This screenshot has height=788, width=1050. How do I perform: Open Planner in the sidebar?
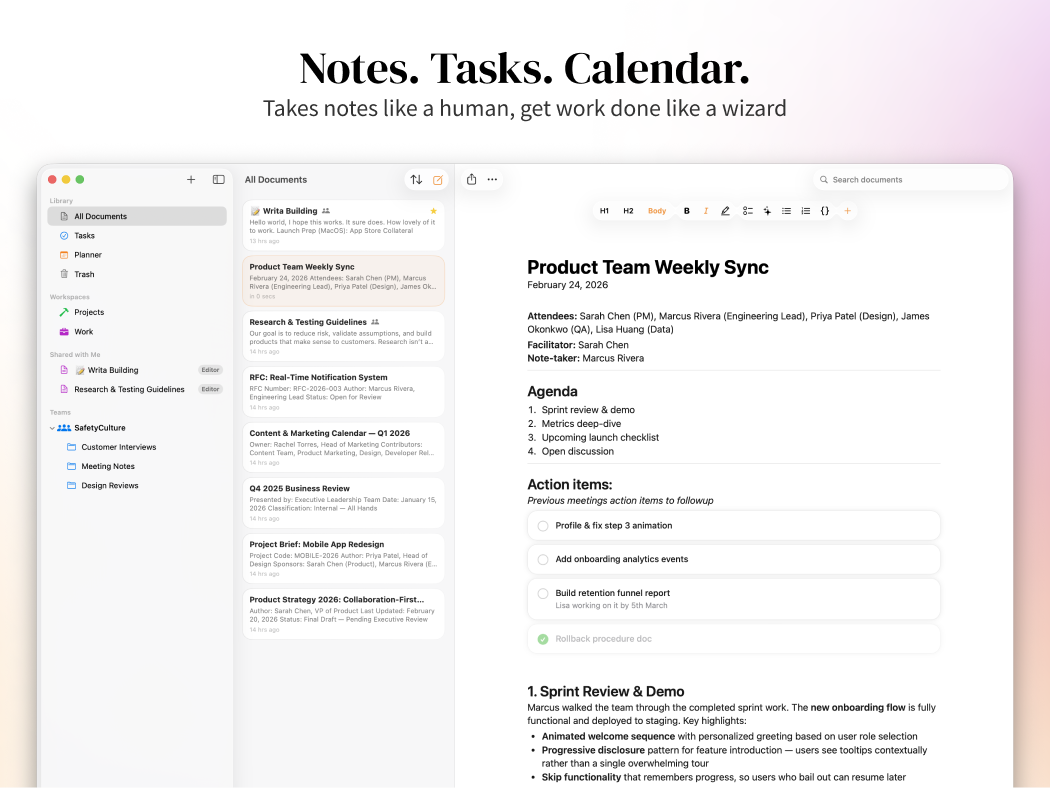(x=88, y=255)
